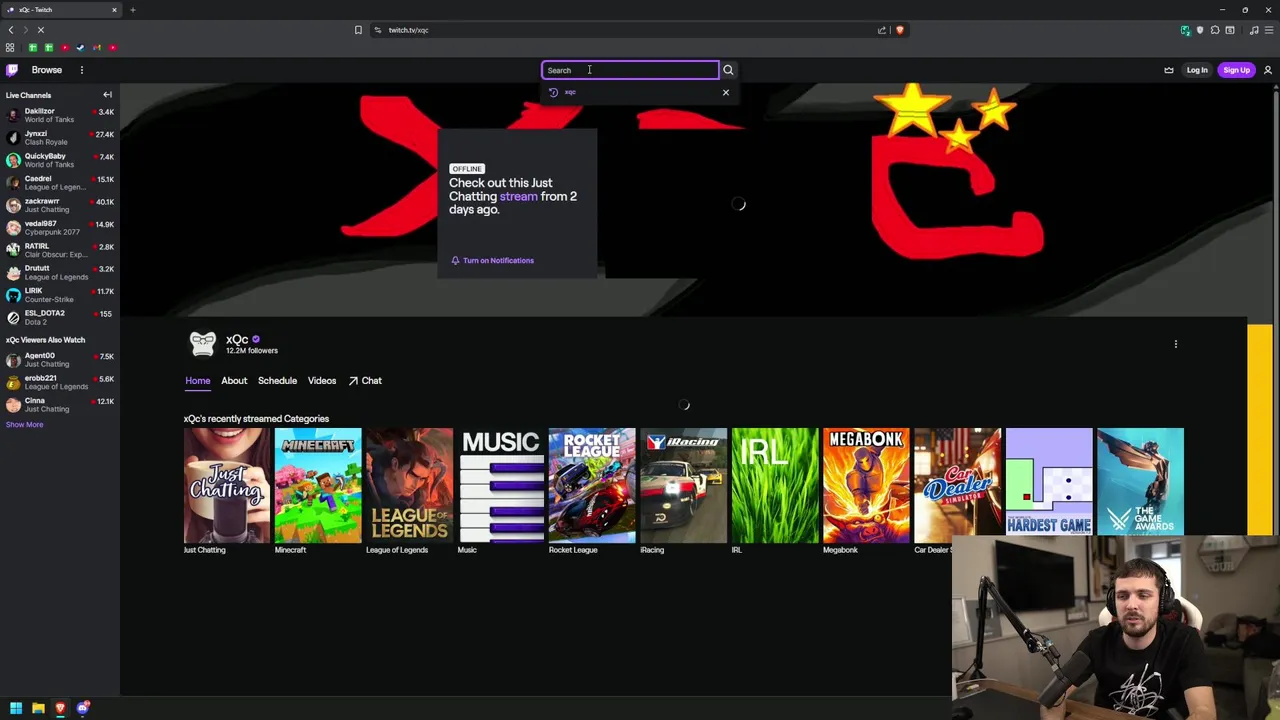
Task: Open the Rocket League category thumbnail
Action: point(592,485)
